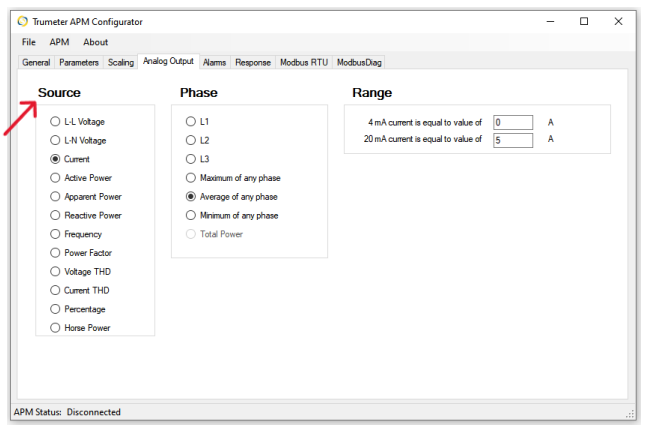Choose Apparent Power source option
The height and width of the screenshot is (432, 648).
86,197
